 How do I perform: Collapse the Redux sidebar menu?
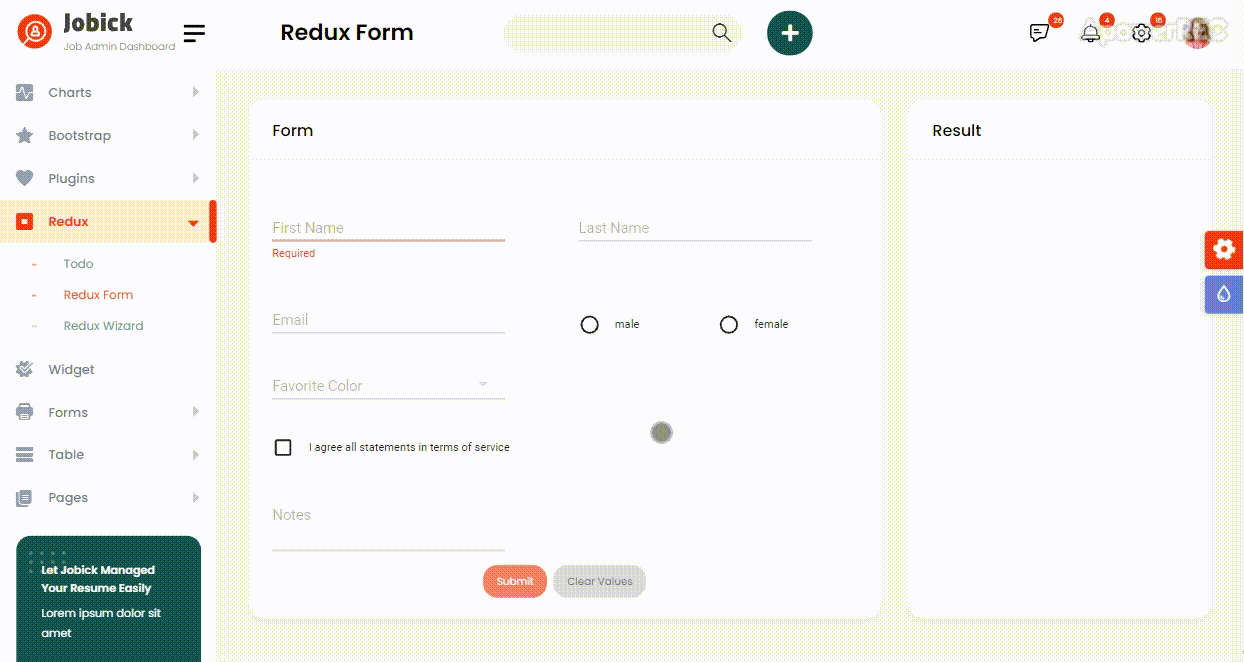pos(108,222)
